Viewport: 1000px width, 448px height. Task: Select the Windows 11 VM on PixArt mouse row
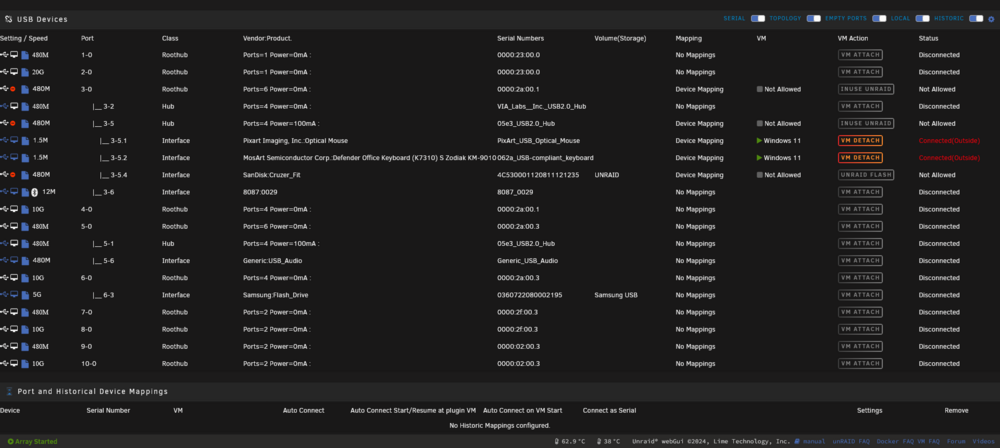click(x=782, y=140)
